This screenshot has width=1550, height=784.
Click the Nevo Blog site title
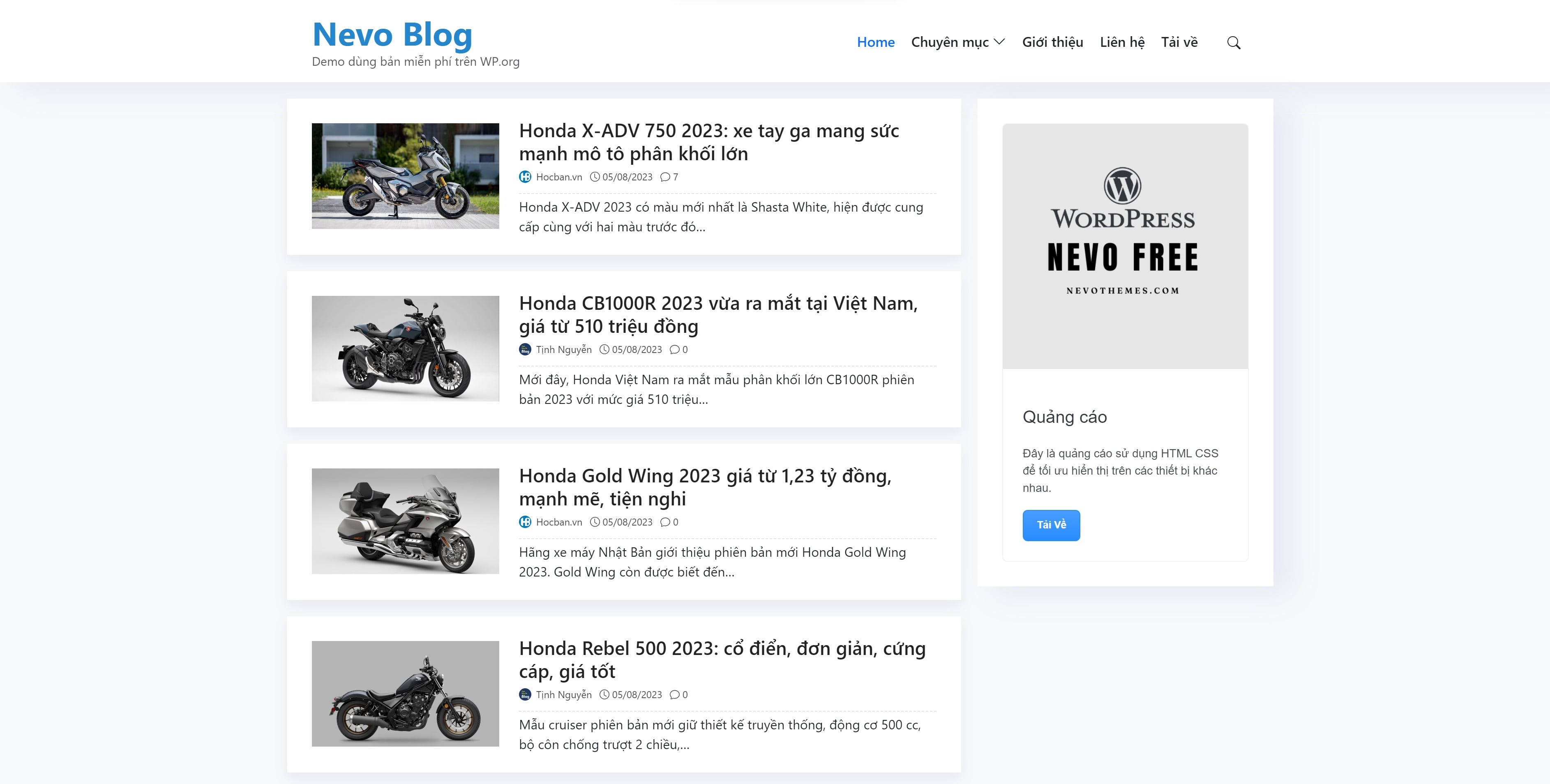[392, 34]
